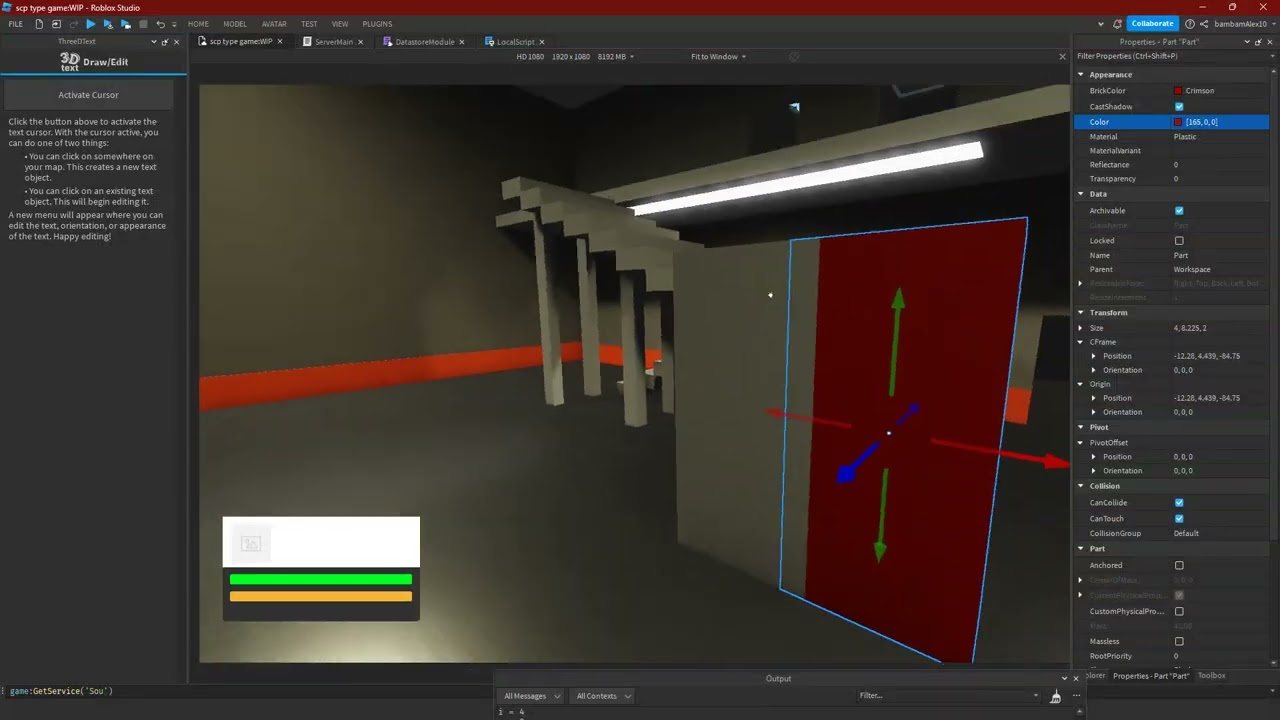Toggle the CastShadow checkbox
The width and height of the screenshot is (1280, 720).
(x=1179, y=107)
